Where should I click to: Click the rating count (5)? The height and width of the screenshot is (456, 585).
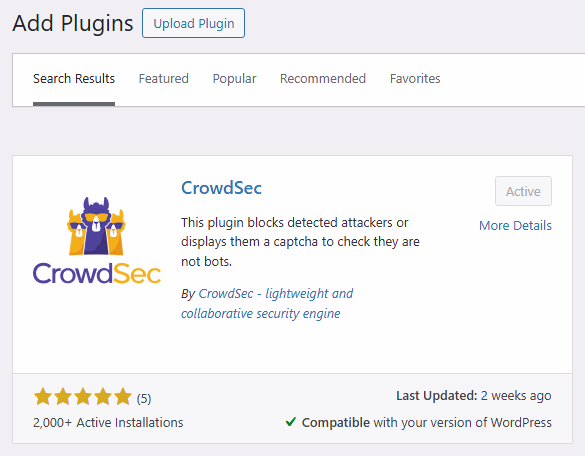[144, 399]
